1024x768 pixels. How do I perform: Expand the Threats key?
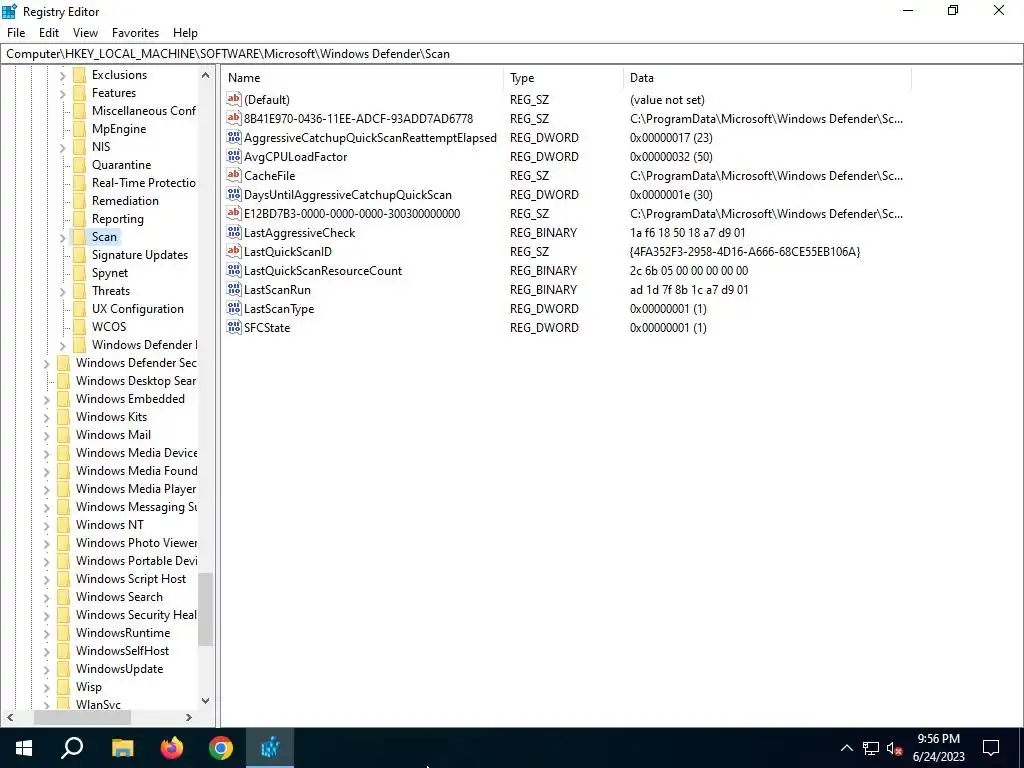[x=63, y=292]
